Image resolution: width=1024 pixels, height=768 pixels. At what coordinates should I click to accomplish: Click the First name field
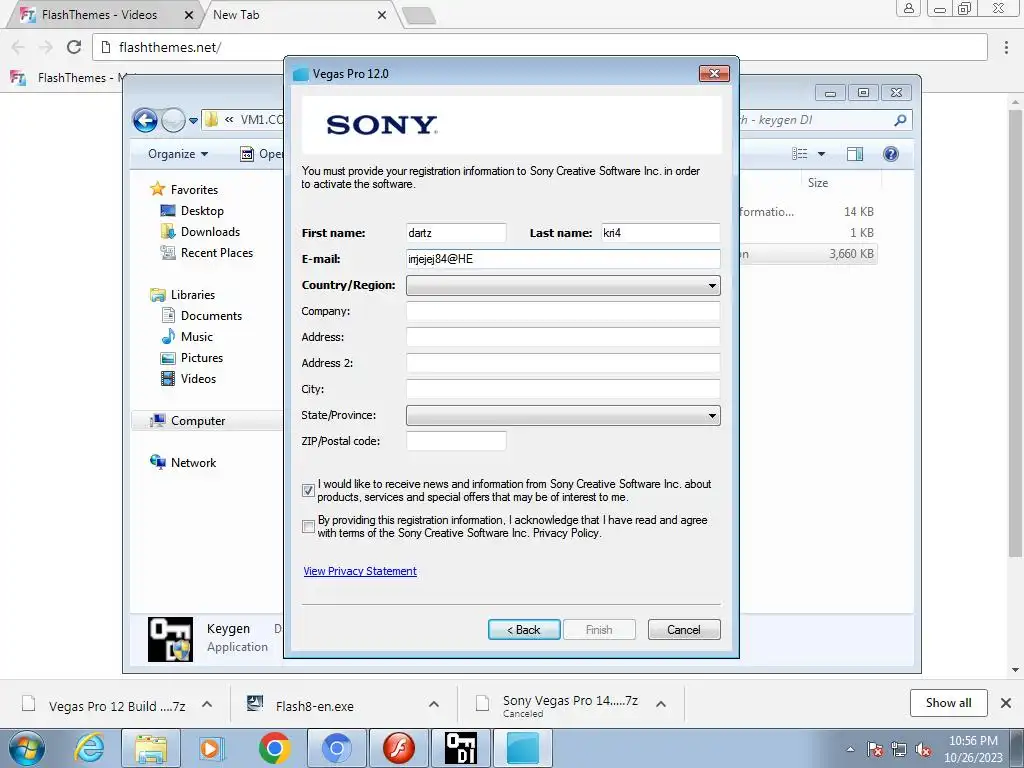point(456,232)
